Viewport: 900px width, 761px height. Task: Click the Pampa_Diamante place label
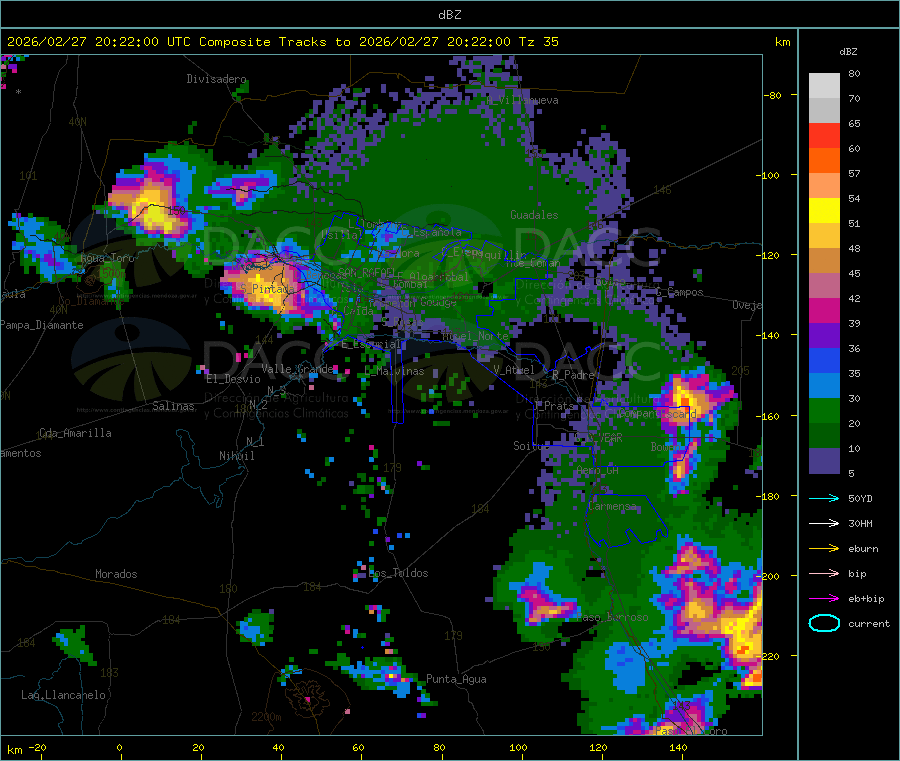(42, 325)
